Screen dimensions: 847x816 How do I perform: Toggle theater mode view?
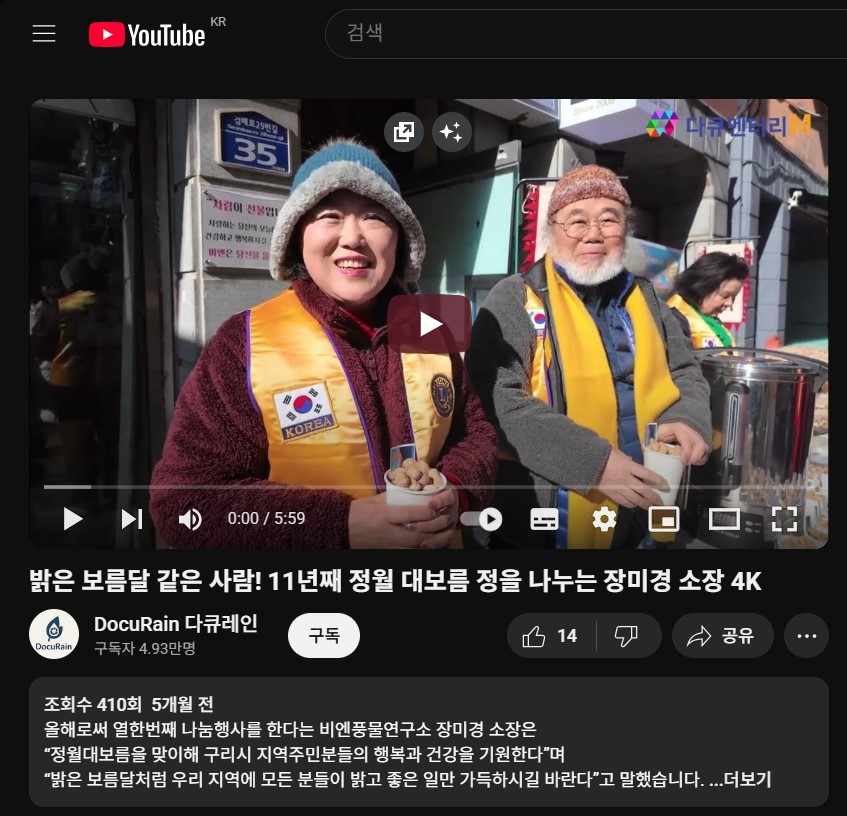click(x=724, y=519)
